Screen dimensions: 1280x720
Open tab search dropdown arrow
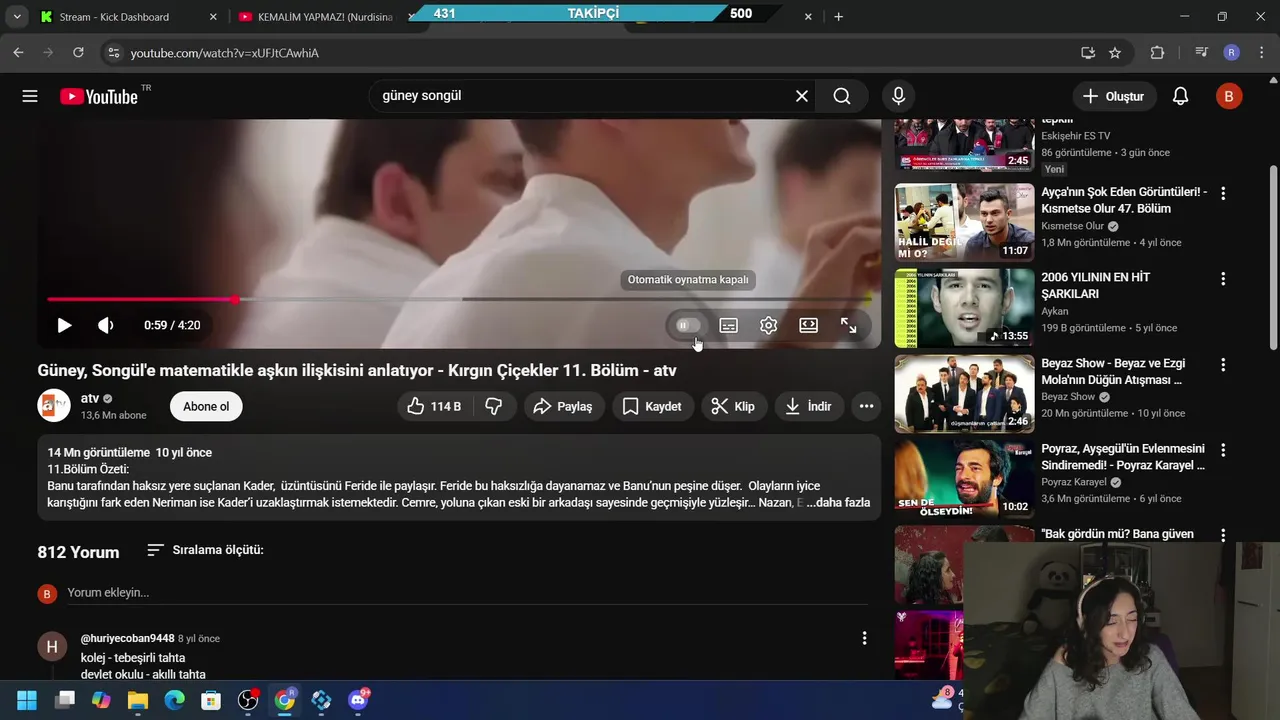click(x=16, y=17)
